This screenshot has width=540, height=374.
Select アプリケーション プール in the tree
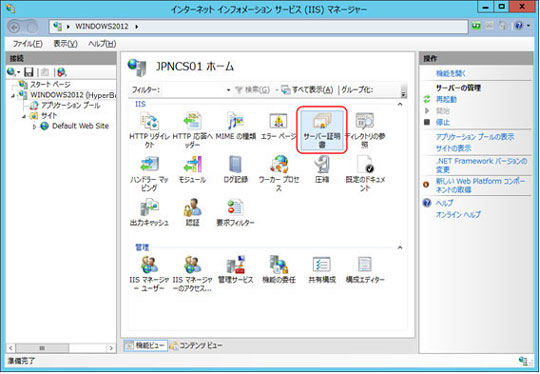[71, 105]
